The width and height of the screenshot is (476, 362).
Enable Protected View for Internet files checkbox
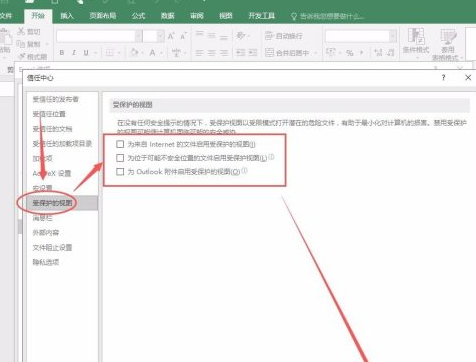coord(120,144)
